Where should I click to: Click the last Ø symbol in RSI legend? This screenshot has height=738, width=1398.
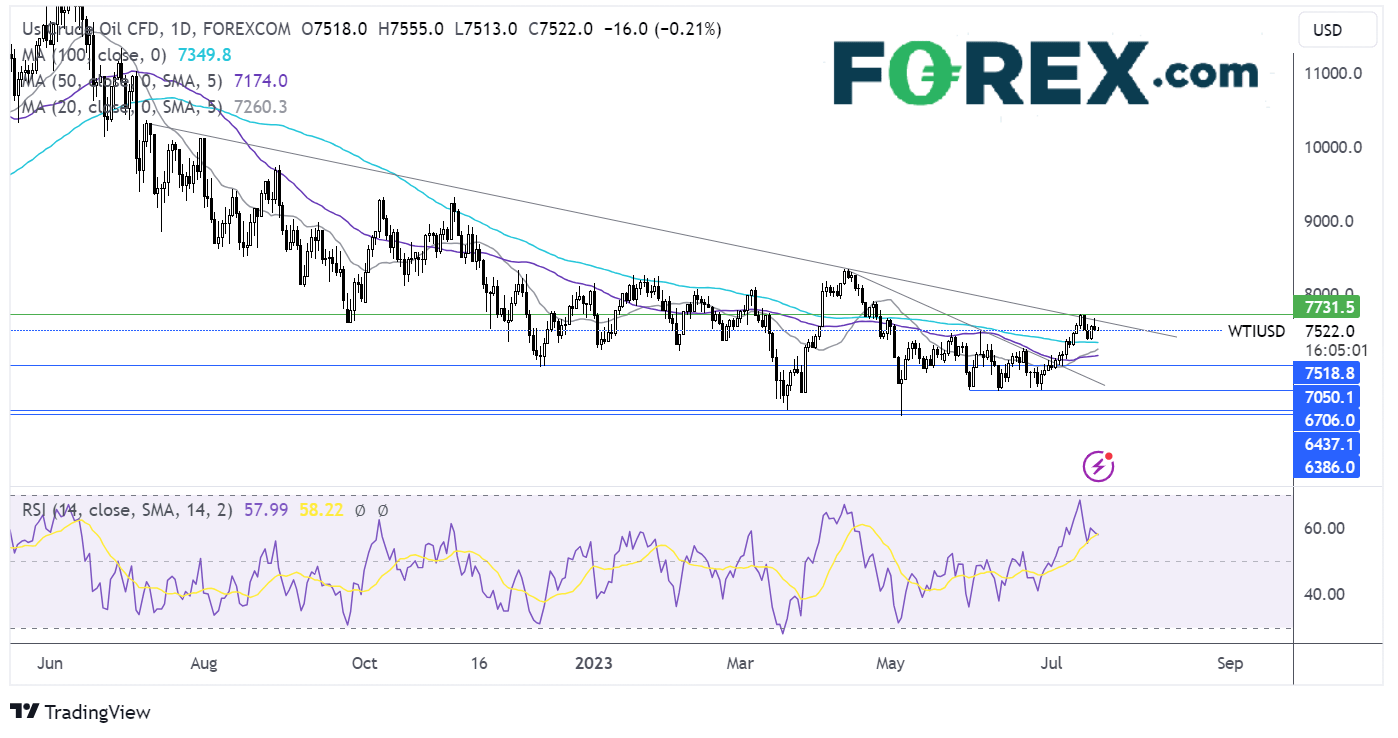(382, 510)
